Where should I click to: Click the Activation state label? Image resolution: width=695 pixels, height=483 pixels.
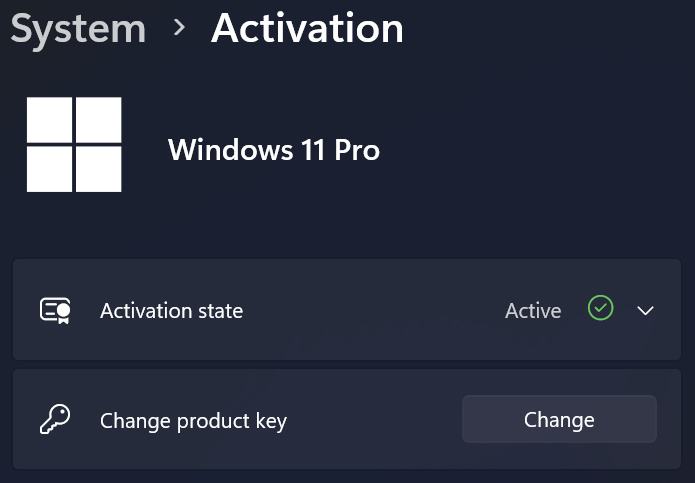(171, 311)
